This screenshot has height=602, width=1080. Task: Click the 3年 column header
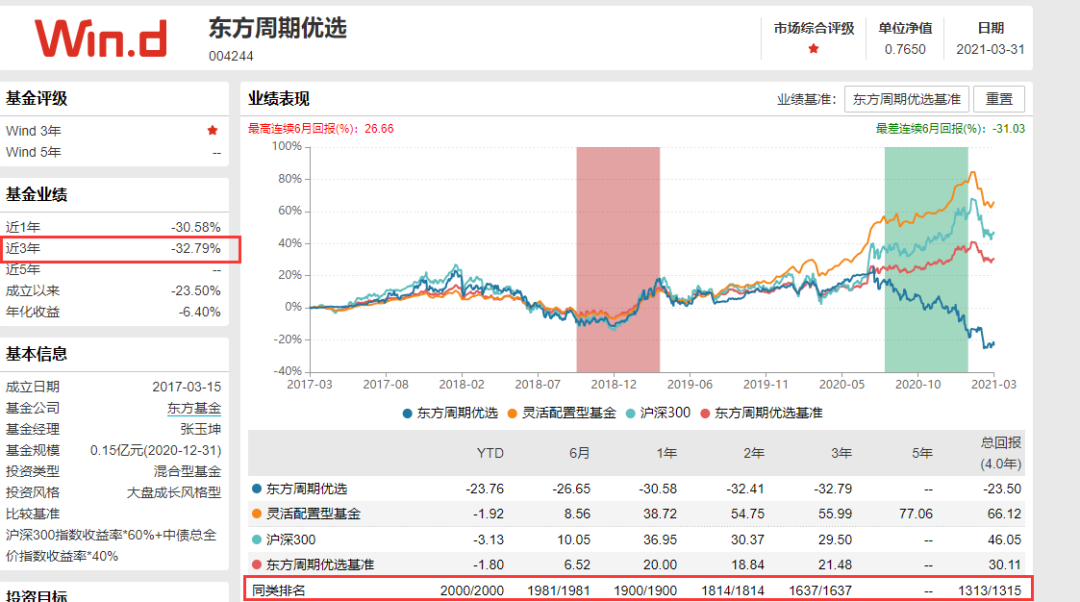tap(841, 453)
